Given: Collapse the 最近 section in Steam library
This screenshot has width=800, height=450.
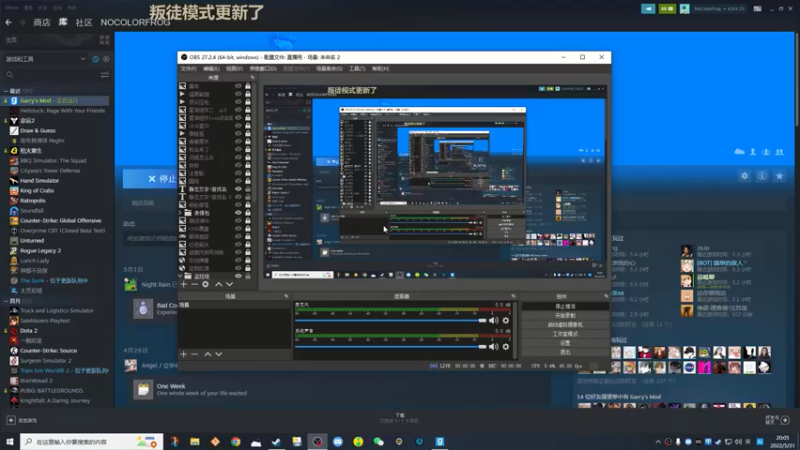Looking at the screenshot, I should tap(6, 91).
